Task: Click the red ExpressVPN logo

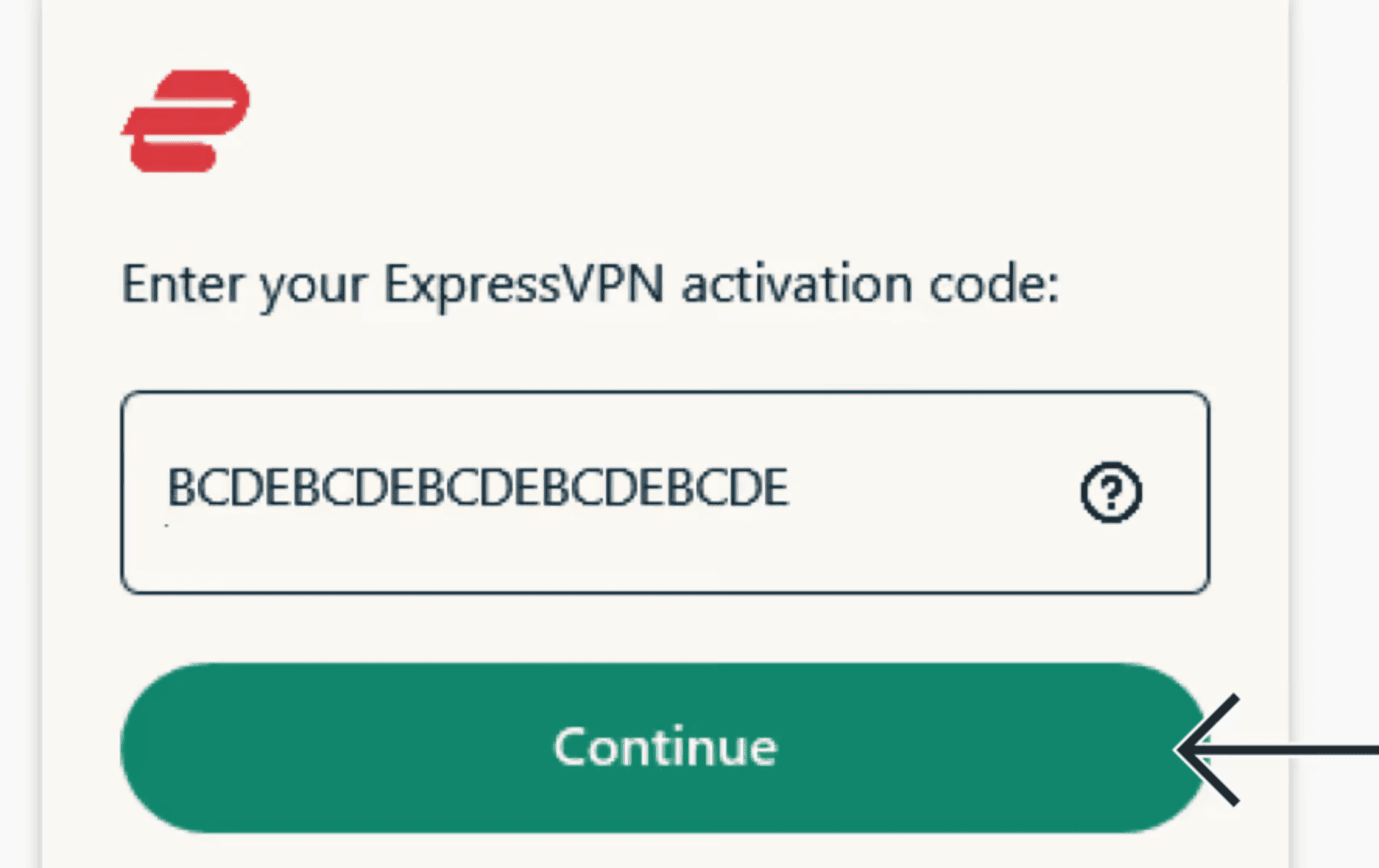Action: [x=185, y=121]
